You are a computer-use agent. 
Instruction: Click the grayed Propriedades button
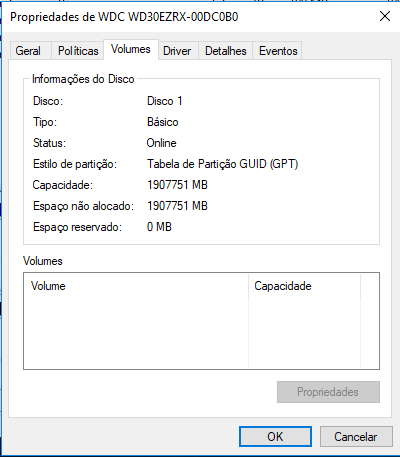click(328, 392)
